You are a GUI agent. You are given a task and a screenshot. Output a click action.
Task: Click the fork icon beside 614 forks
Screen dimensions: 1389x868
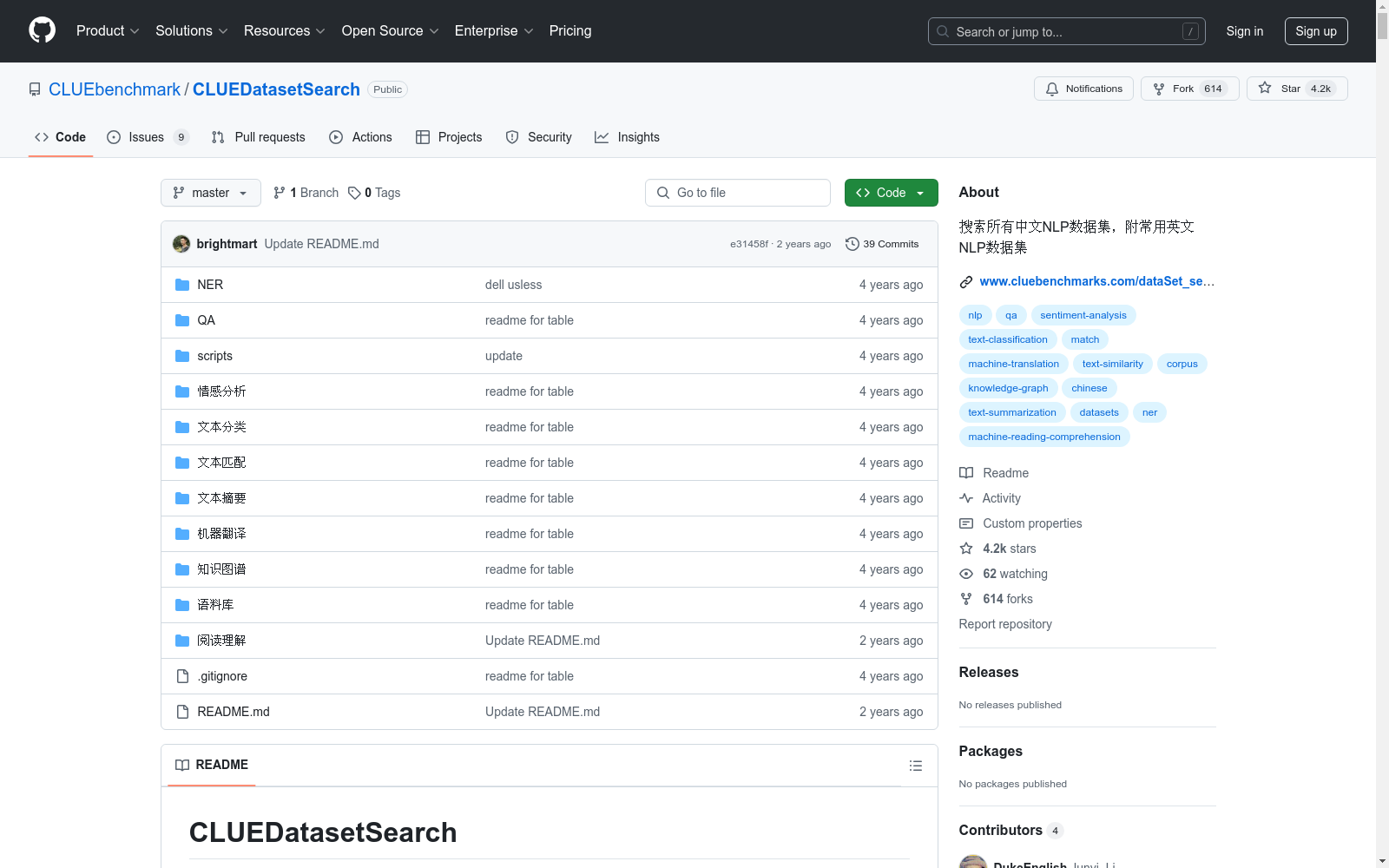click(x=966, y=599)
